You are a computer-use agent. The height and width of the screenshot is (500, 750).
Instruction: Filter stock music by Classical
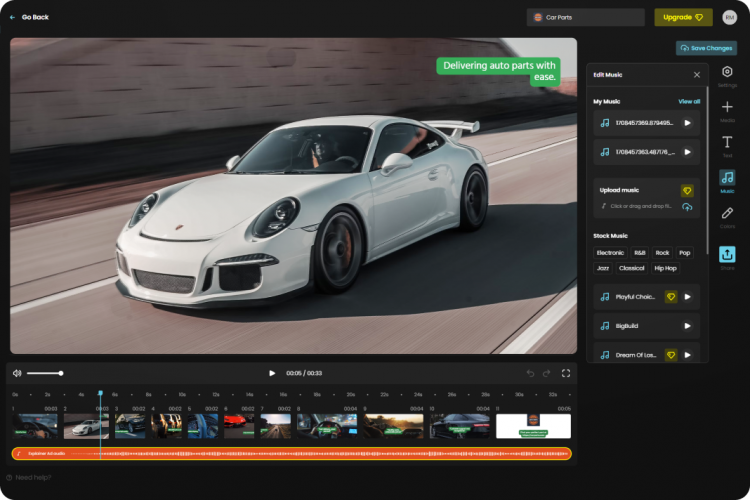(x=631, y=268)
